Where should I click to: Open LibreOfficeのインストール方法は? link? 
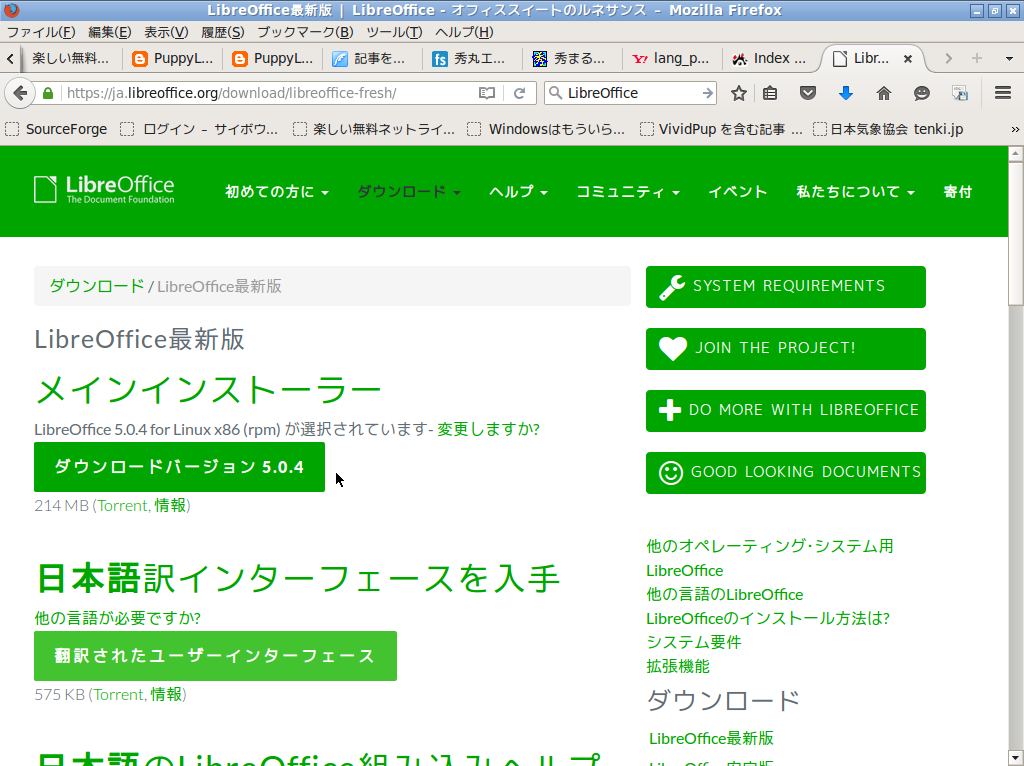767,618
